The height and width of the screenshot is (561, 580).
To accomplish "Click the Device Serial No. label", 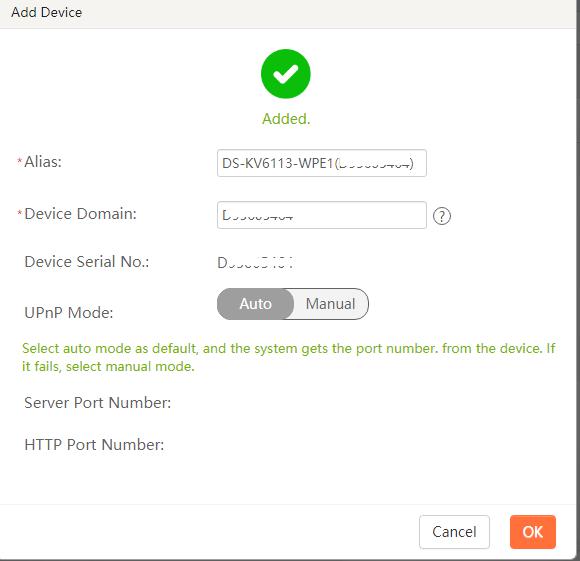I will coord(87,262).
